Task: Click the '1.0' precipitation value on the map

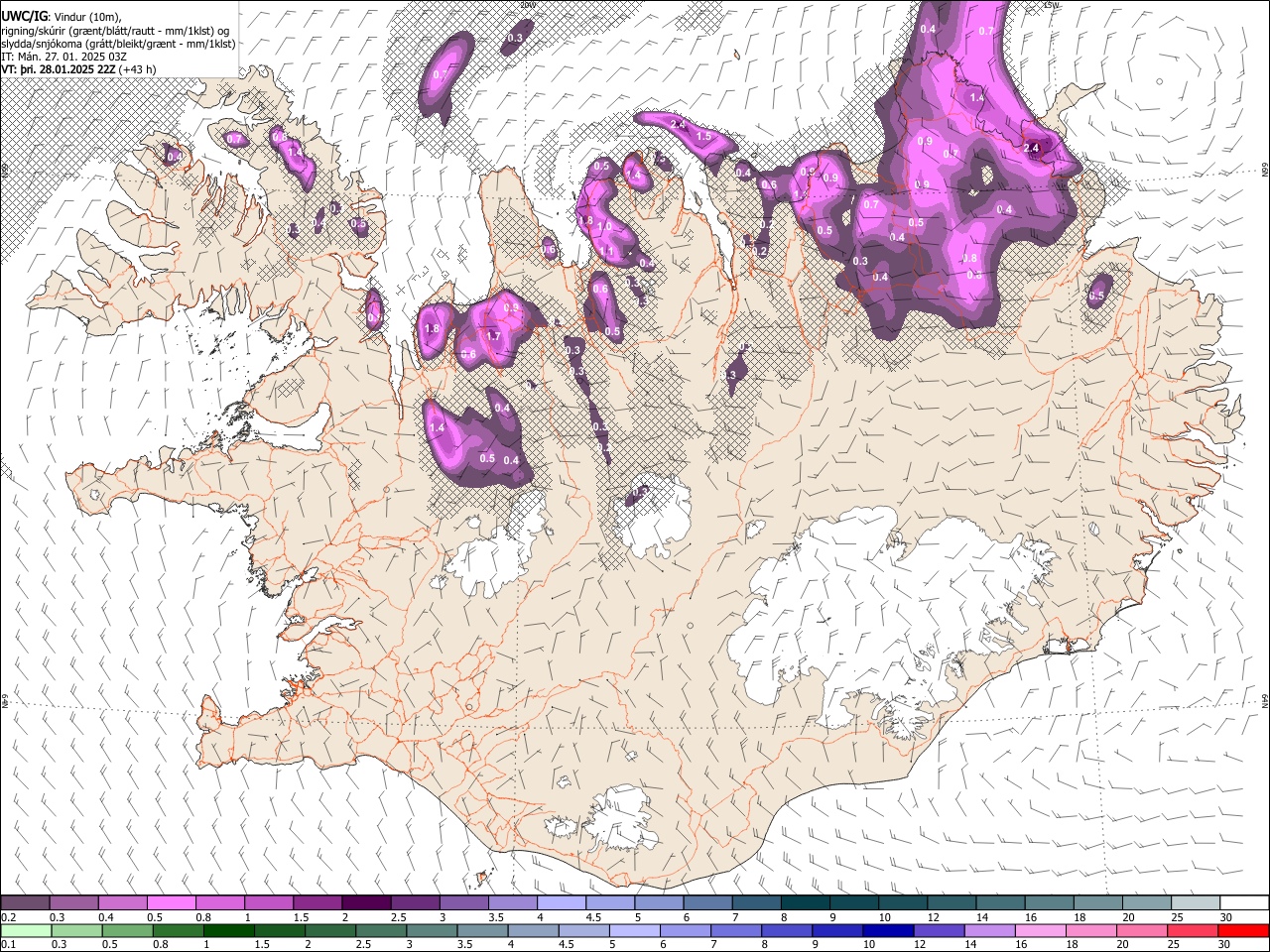Action: click(x=604, y=227)
